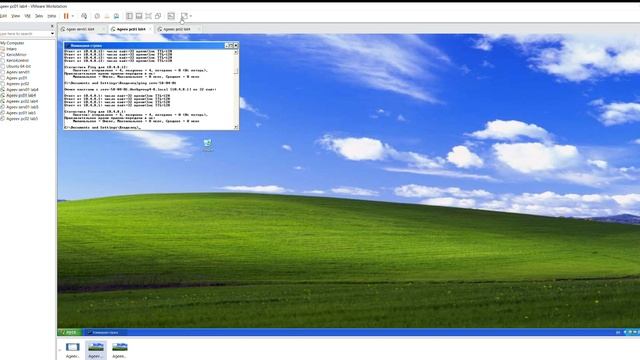
Task: Revert the VM to the previous snapshot
Action: [107, 16]
